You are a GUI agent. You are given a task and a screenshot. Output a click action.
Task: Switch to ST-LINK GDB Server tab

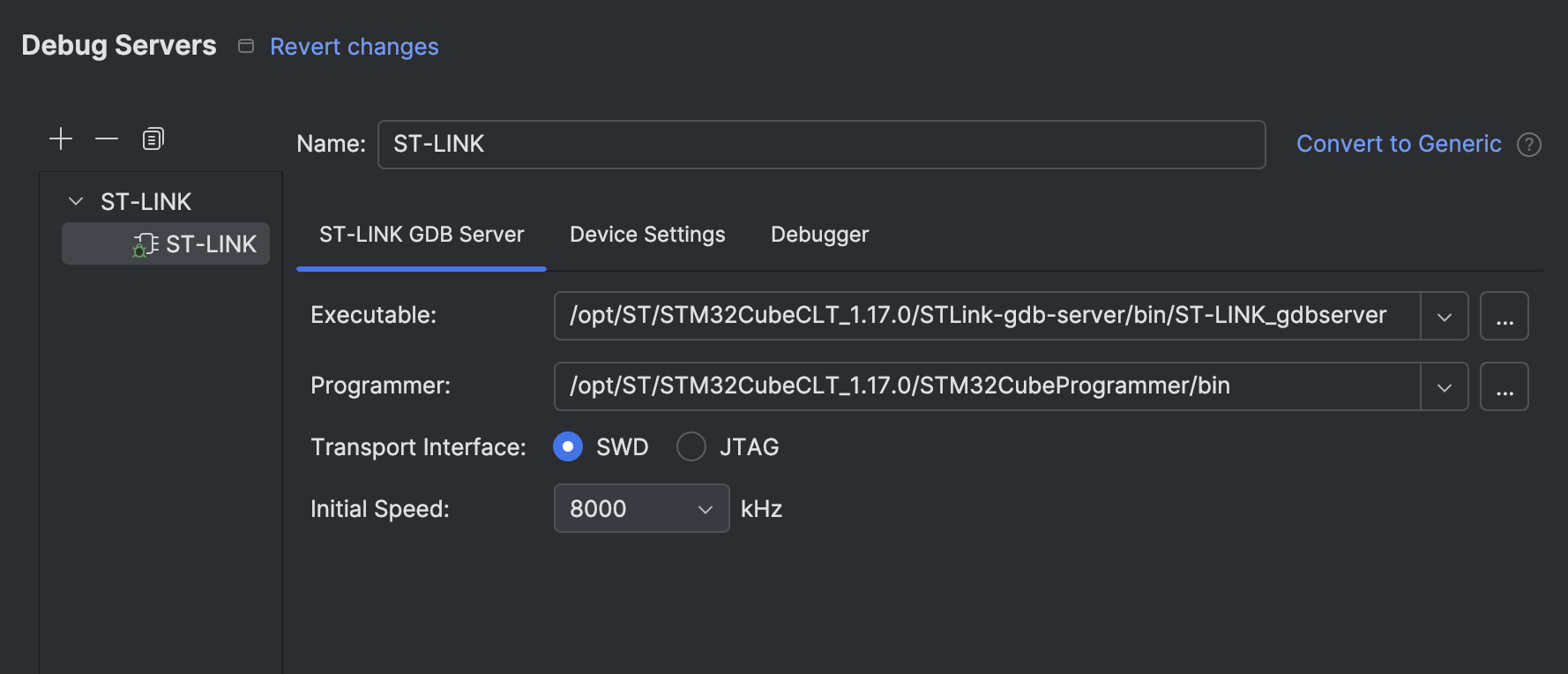coord(422,235)
